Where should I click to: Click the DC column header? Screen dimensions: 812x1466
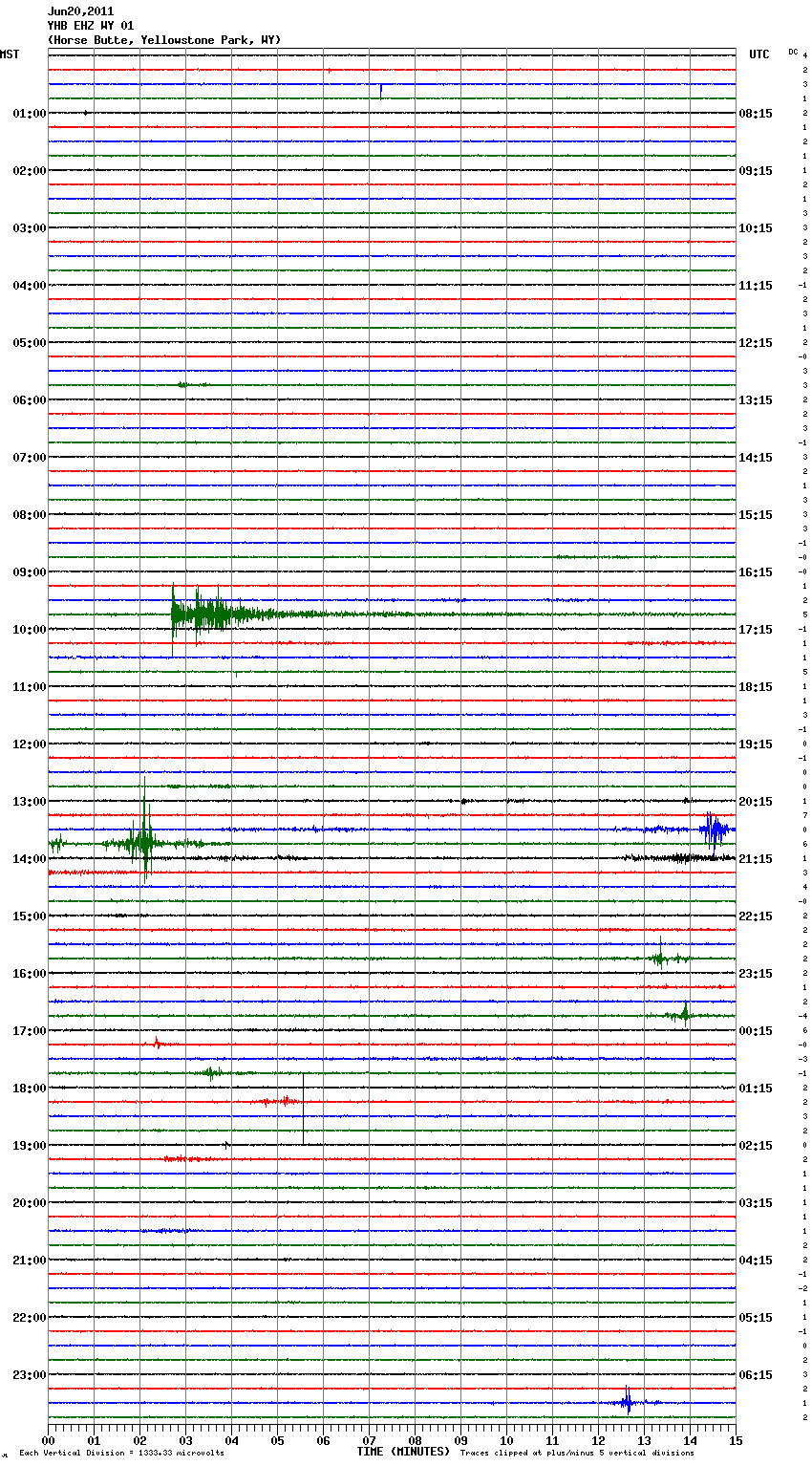[793, 52]
